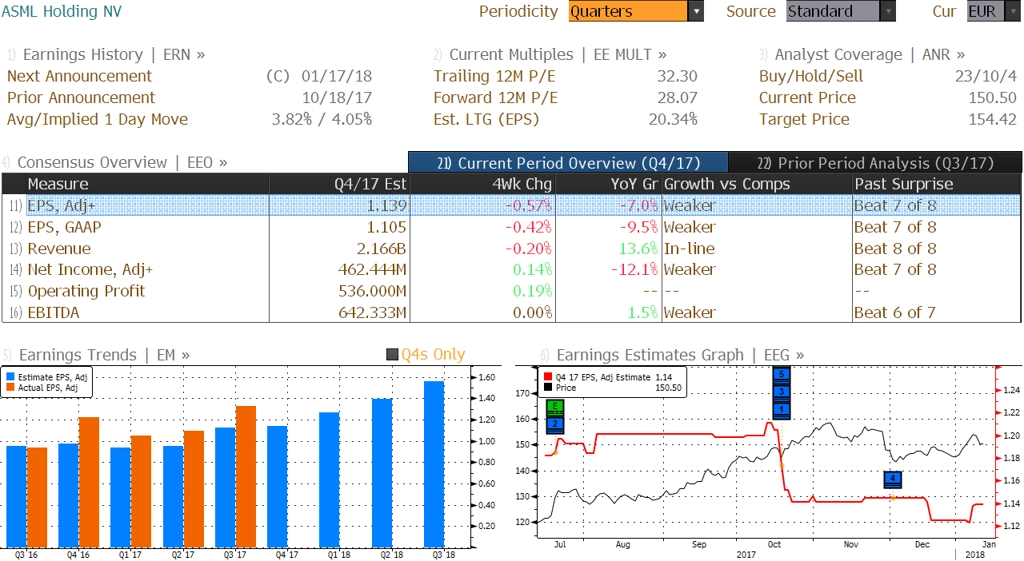This screenshot has height=561, width=1024.
Task: Open the Periodicity Quarters dropdown arrow
Action: [696, 11]
